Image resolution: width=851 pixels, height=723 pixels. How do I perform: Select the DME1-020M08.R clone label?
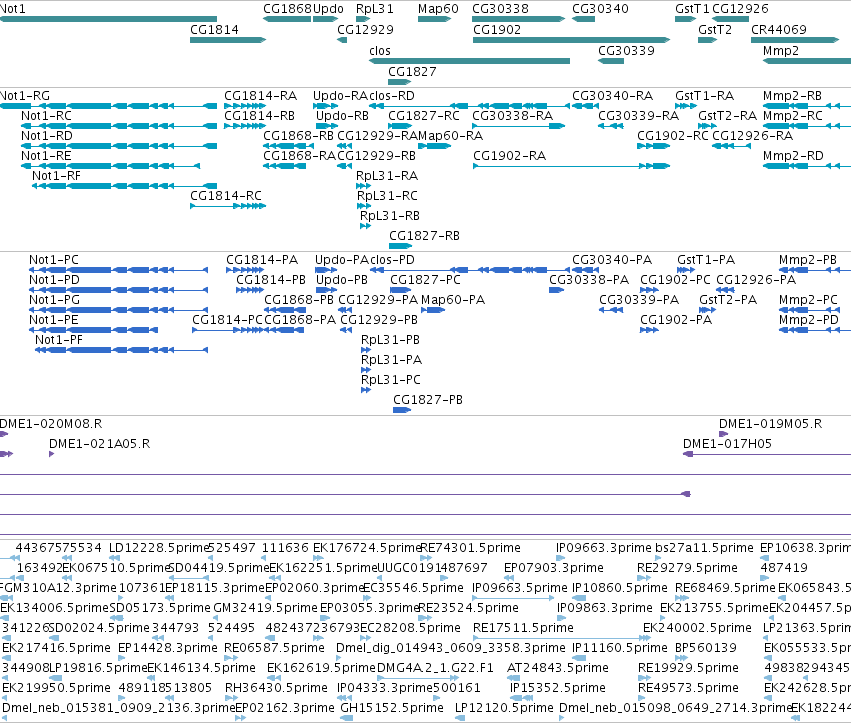pos(51,424)
